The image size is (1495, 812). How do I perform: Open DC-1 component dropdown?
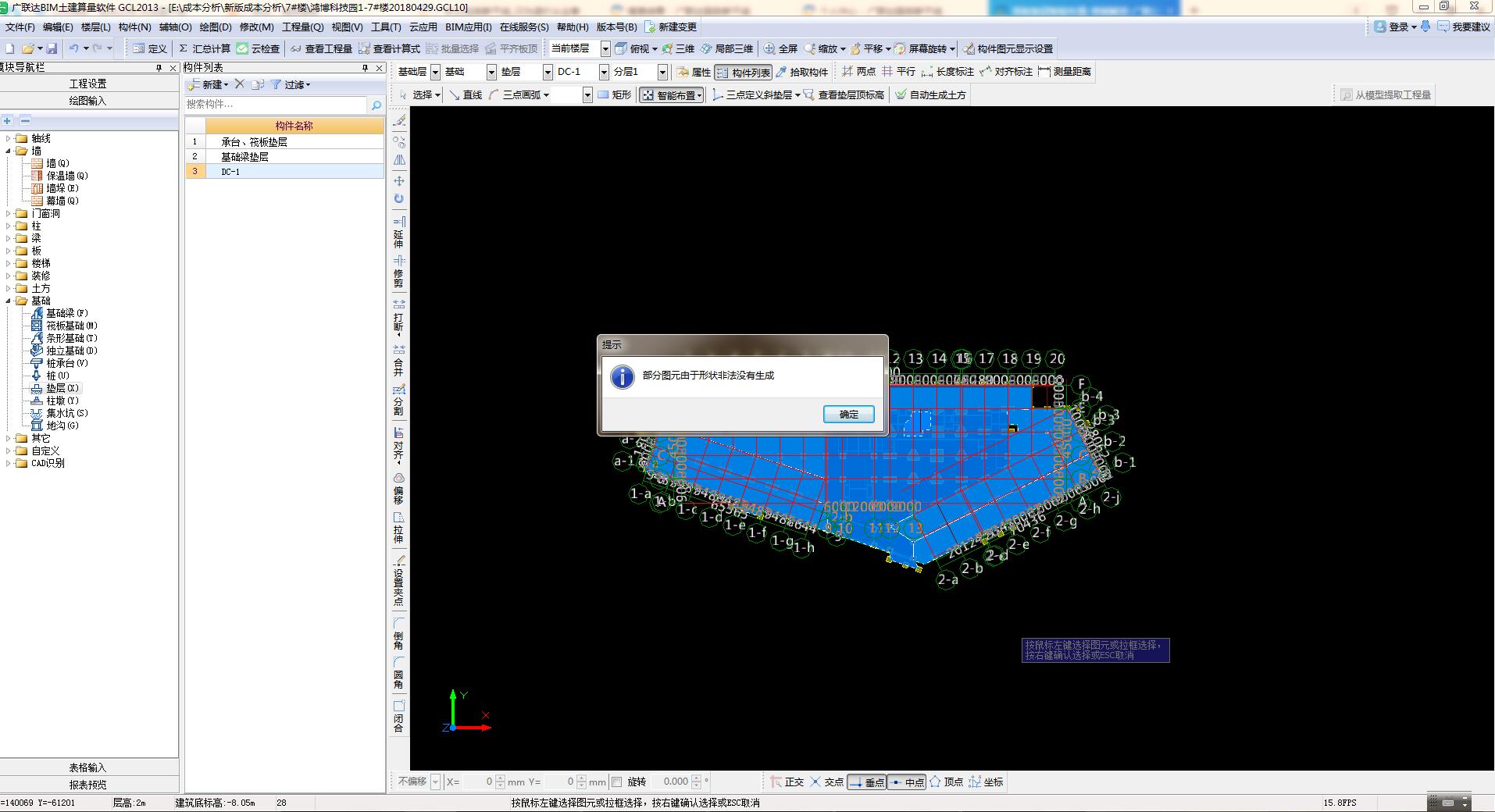[x=604, y=72]
